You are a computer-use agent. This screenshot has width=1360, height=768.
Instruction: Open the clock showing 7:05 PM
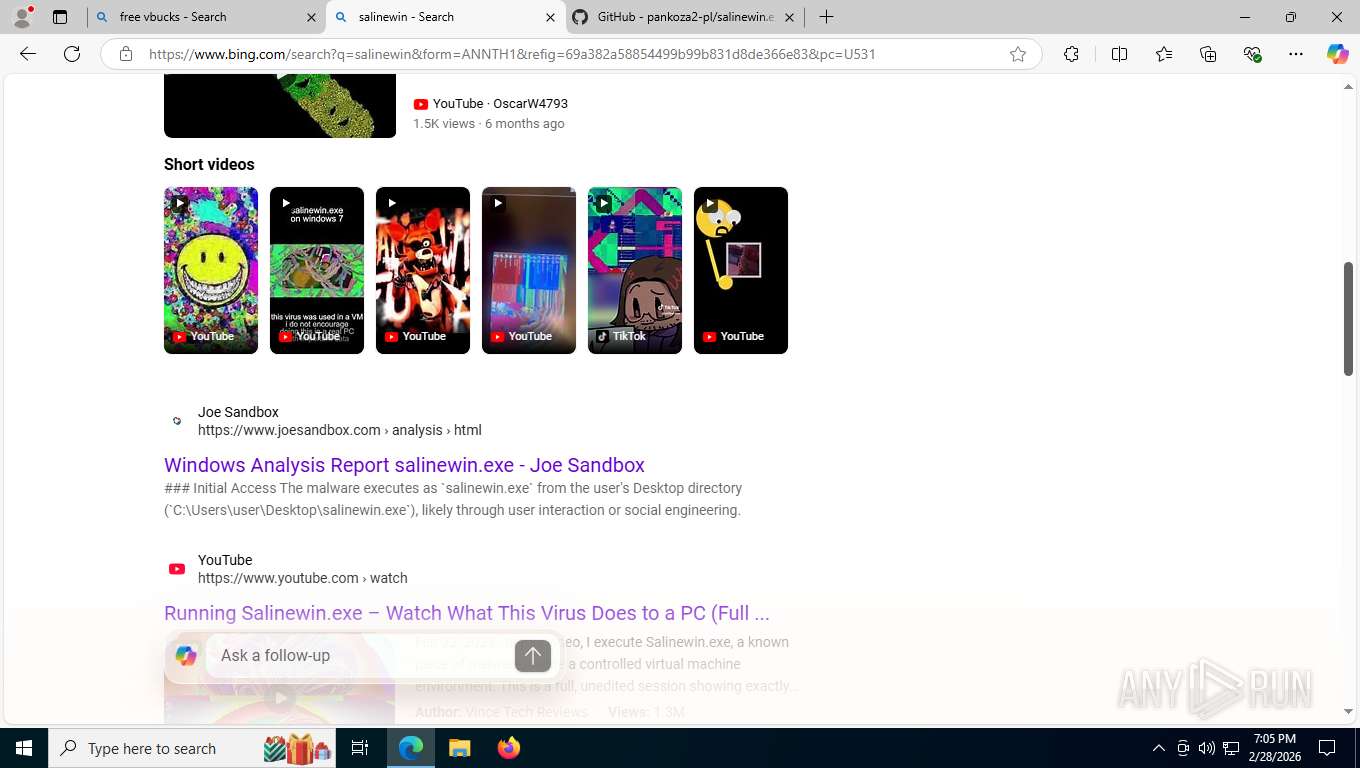(1274, 748)
